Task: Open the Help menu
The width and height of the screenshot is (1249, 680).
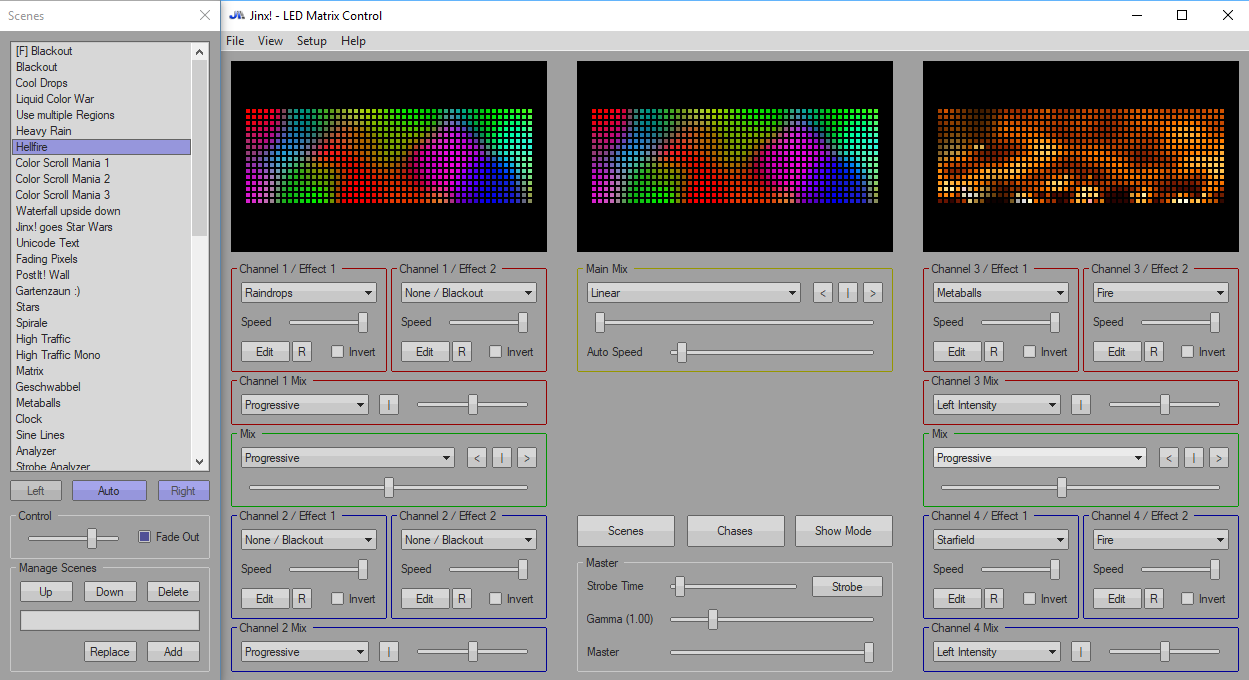Action: point(353,41)
